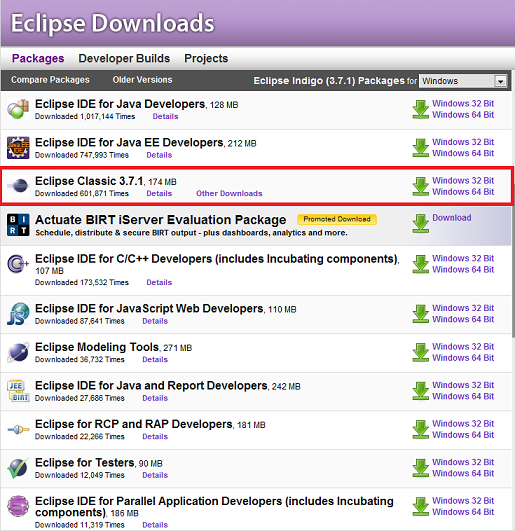This screenshot has height=531, width=515.
Task: Open the Windows platform dropdown
Action: 463,81
